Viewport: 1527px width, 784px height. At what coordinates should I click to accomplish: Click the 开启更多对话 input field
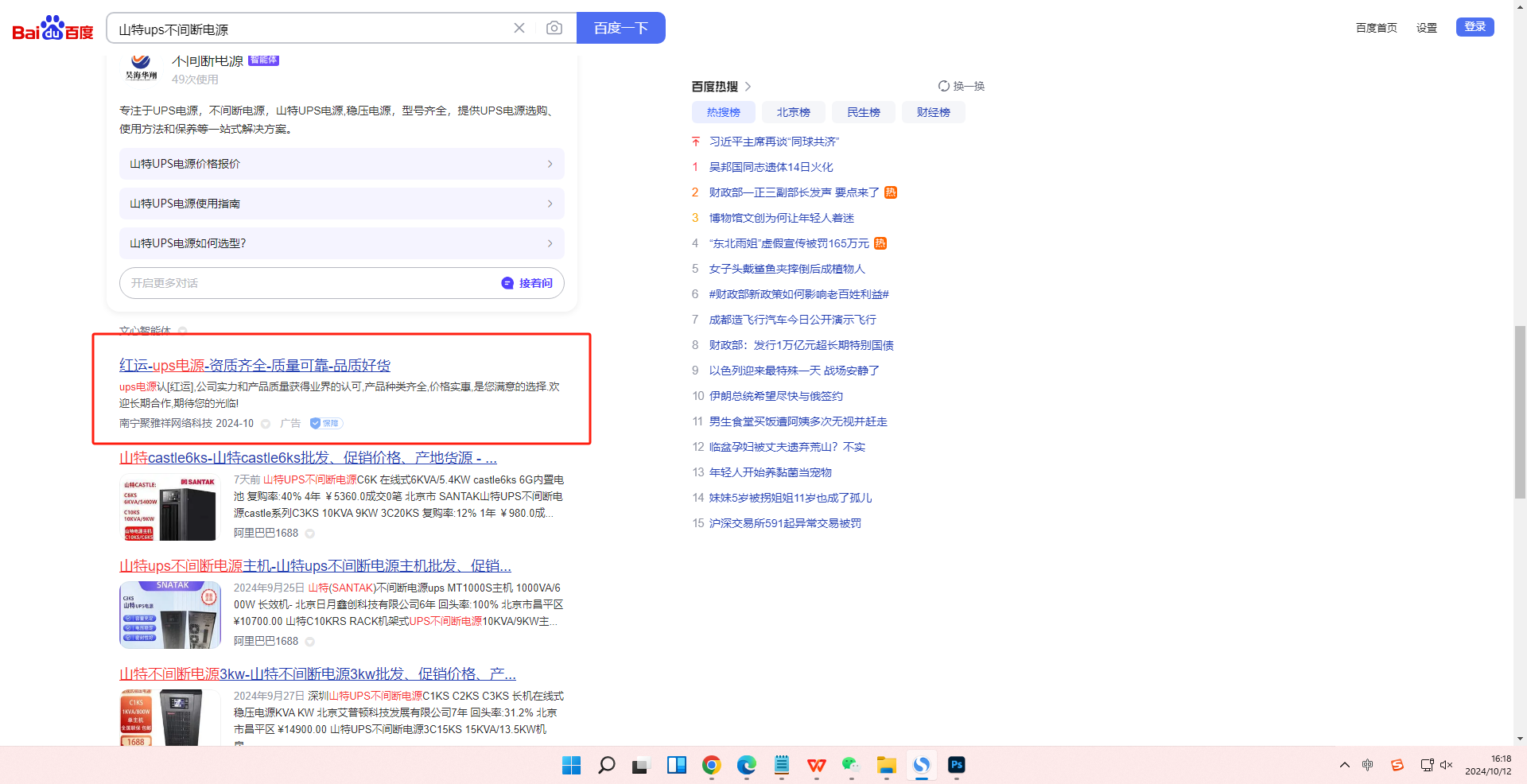click(306, 283)
